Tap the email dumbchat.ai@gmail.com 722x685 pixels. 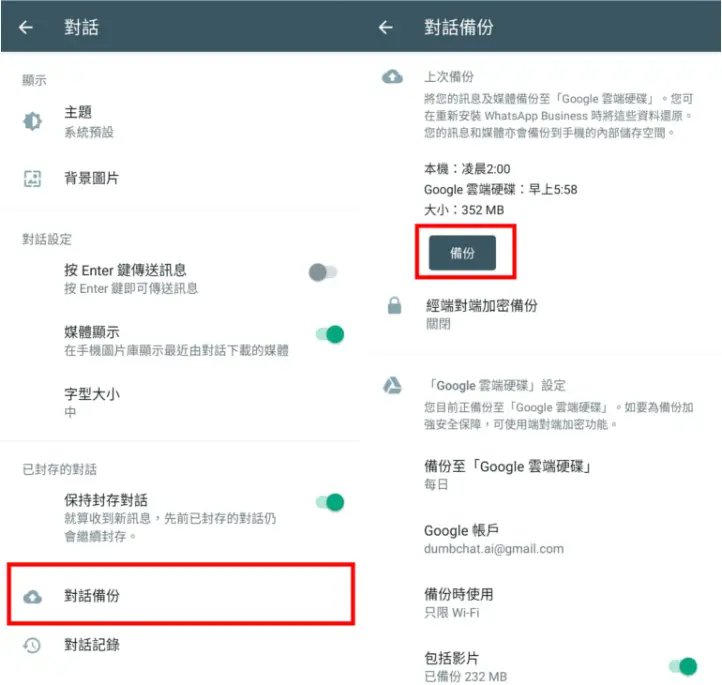[x=494, y=549]
